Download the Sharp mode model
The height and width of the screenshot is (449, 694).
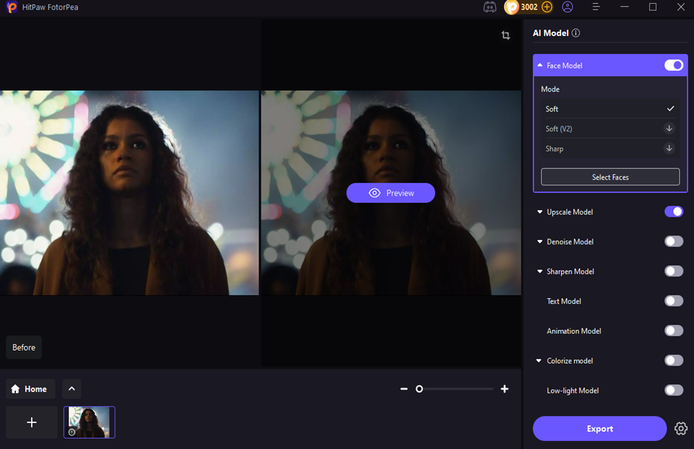coord(669,148)
